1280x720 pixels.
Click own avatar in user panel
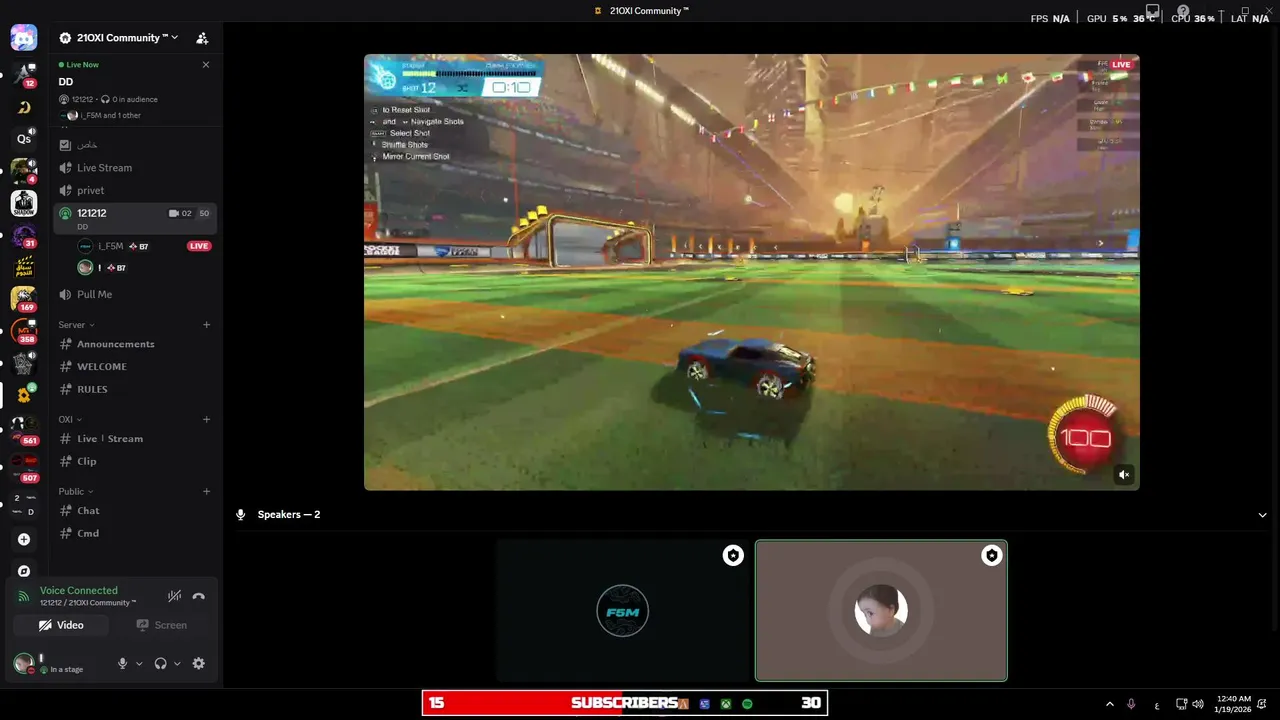click(x=23, y=663)
